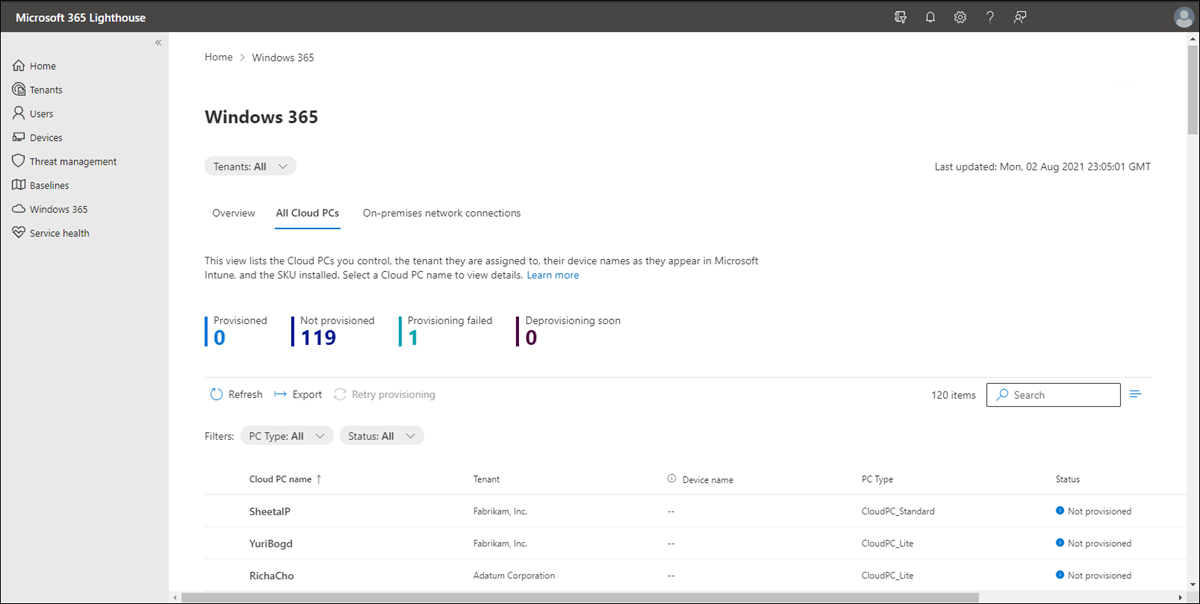Click CloudPC_Lite in the RichaCho row
The width and height of the screenshot is (1200, 604).
click(886, 576)
